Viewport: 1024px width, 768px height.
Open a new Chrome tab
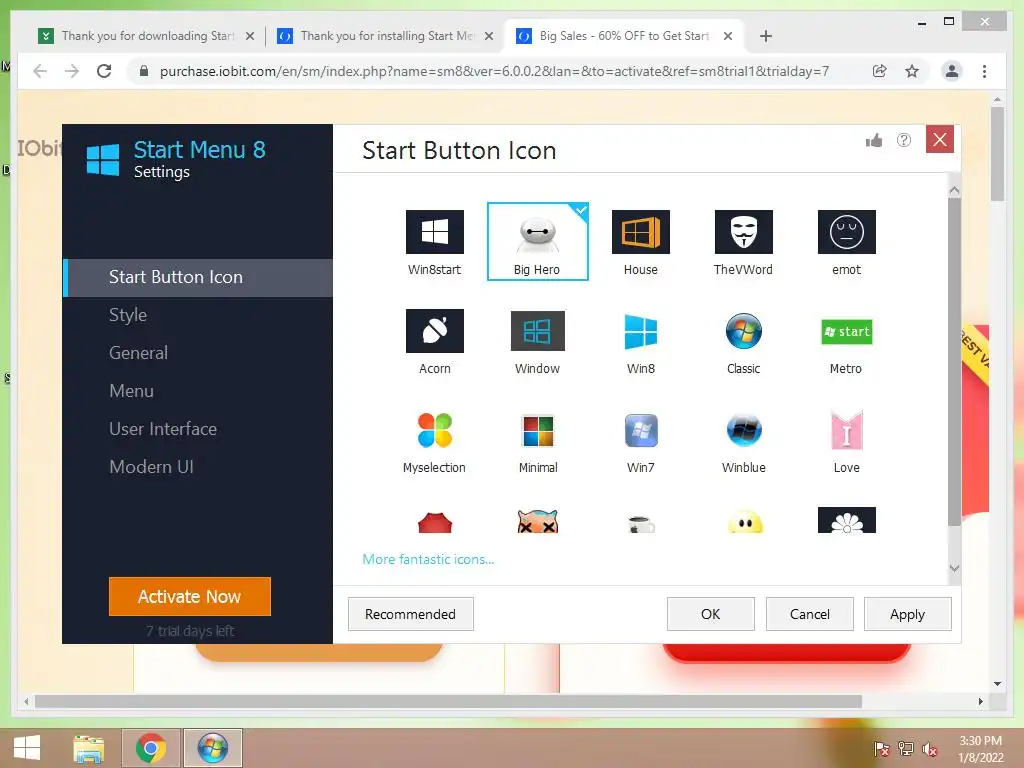[766, 36]
